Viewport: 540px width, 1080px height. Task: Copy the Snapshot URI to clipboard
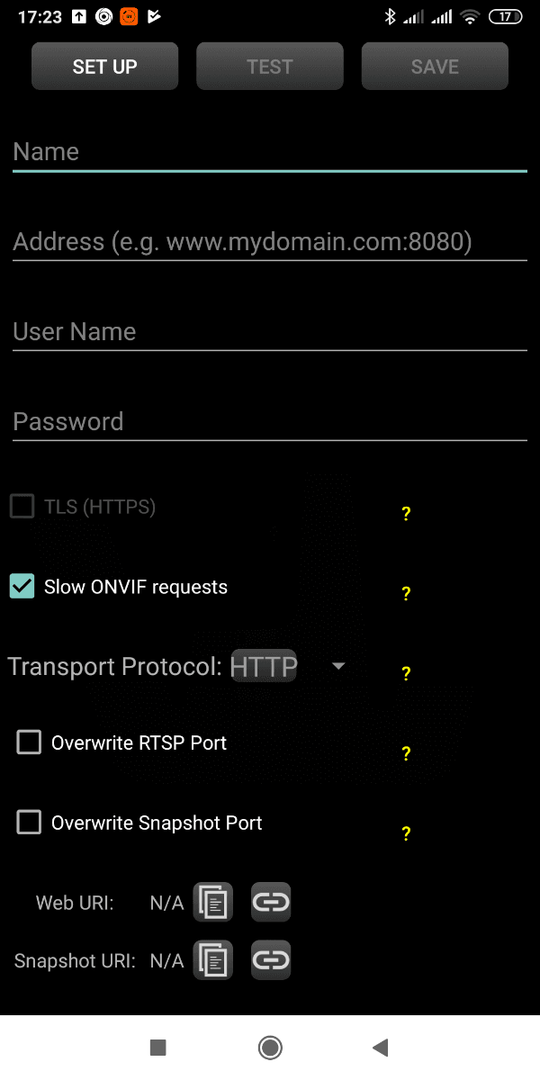click(x=213, y=959)
